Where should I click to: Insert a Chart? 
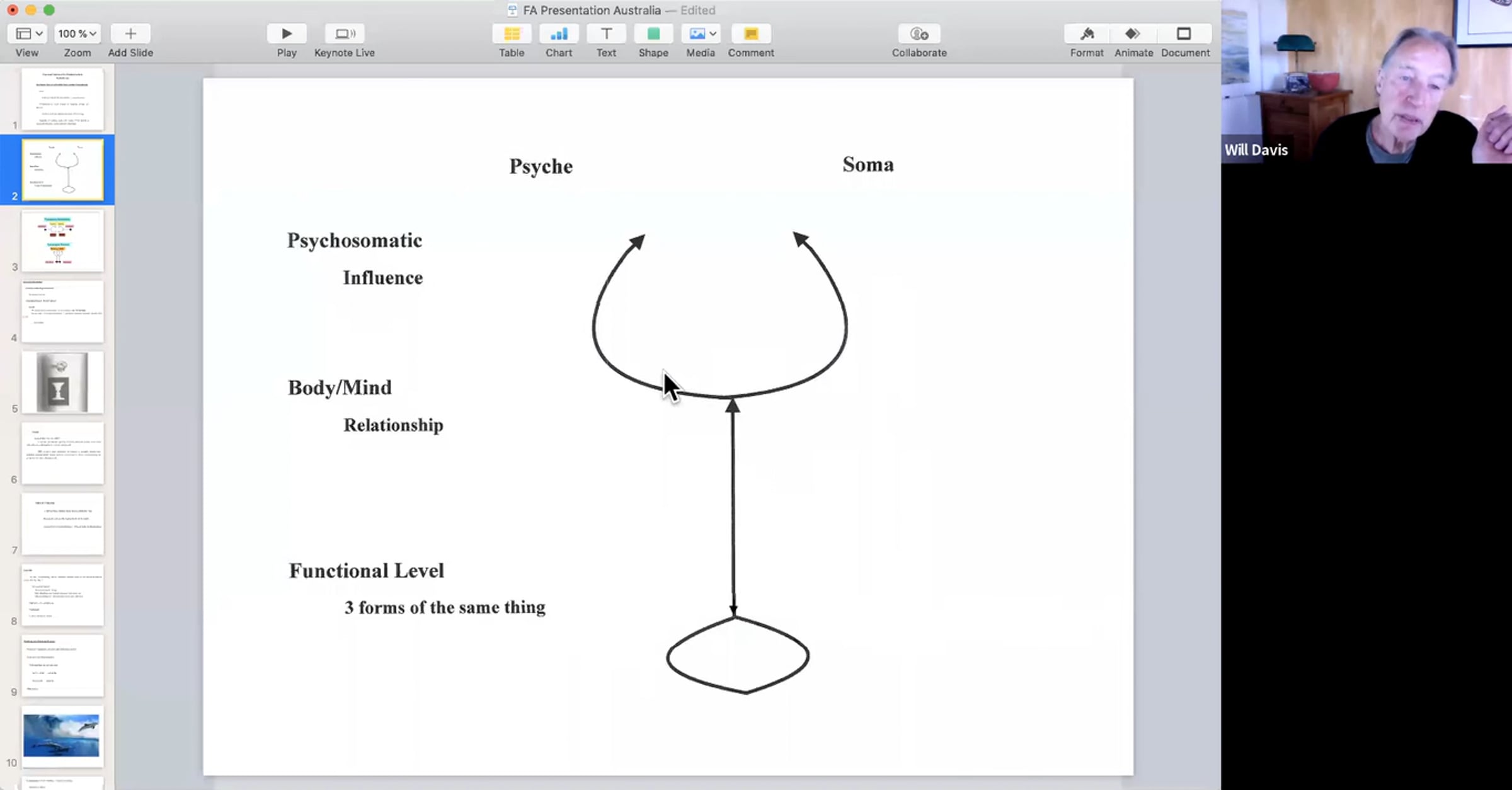[x=559, y=33]
